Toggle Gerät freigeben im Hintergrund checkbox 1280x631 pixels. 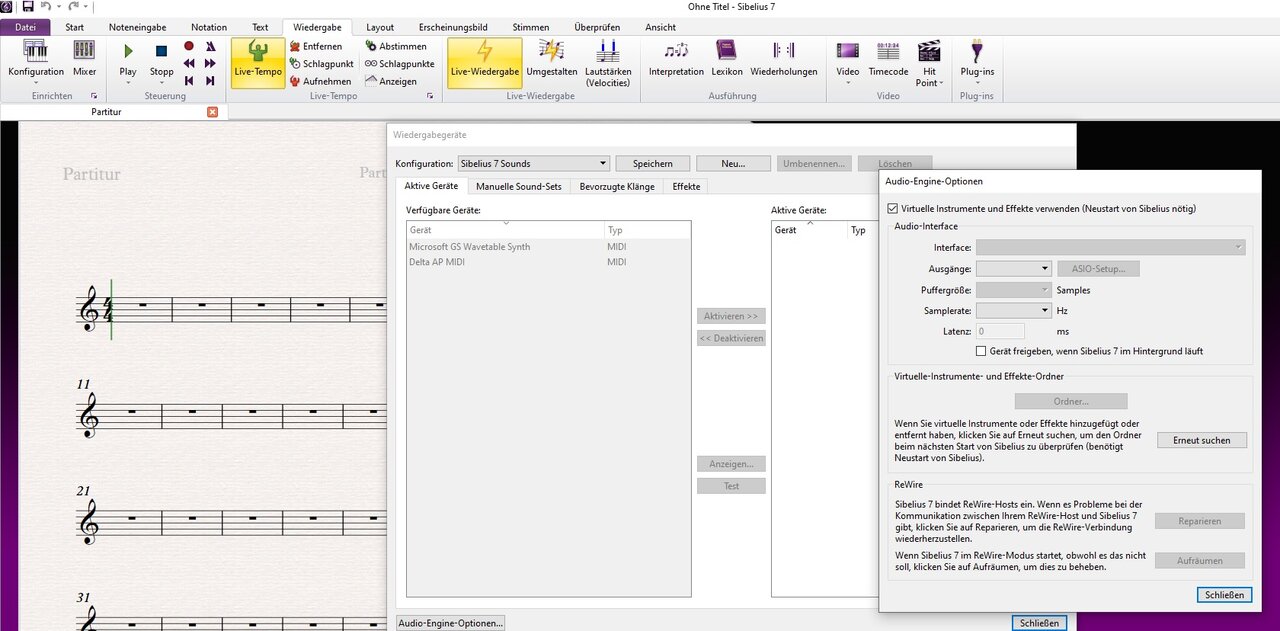(x=981, y=351)
